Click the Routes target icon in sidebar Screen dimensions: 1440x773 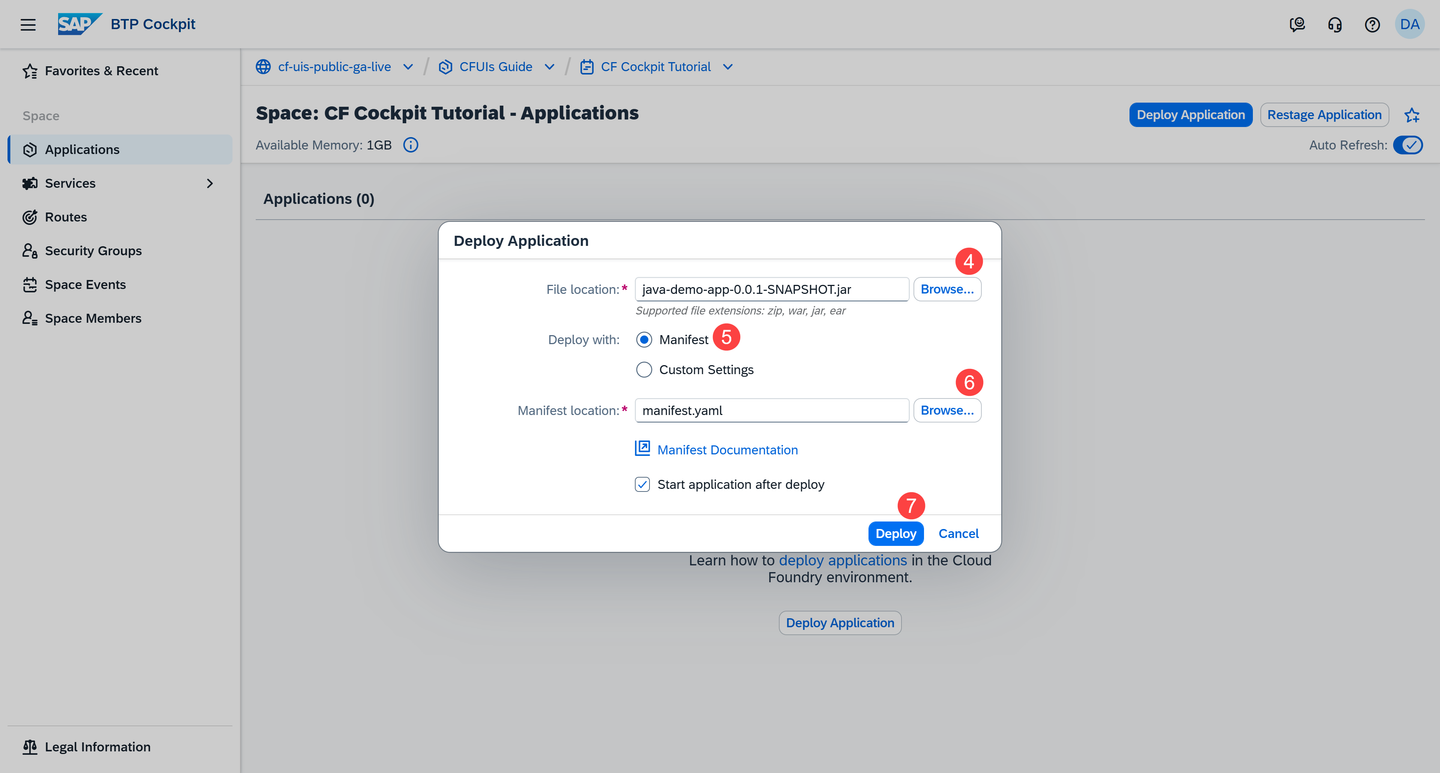(30, 217)
